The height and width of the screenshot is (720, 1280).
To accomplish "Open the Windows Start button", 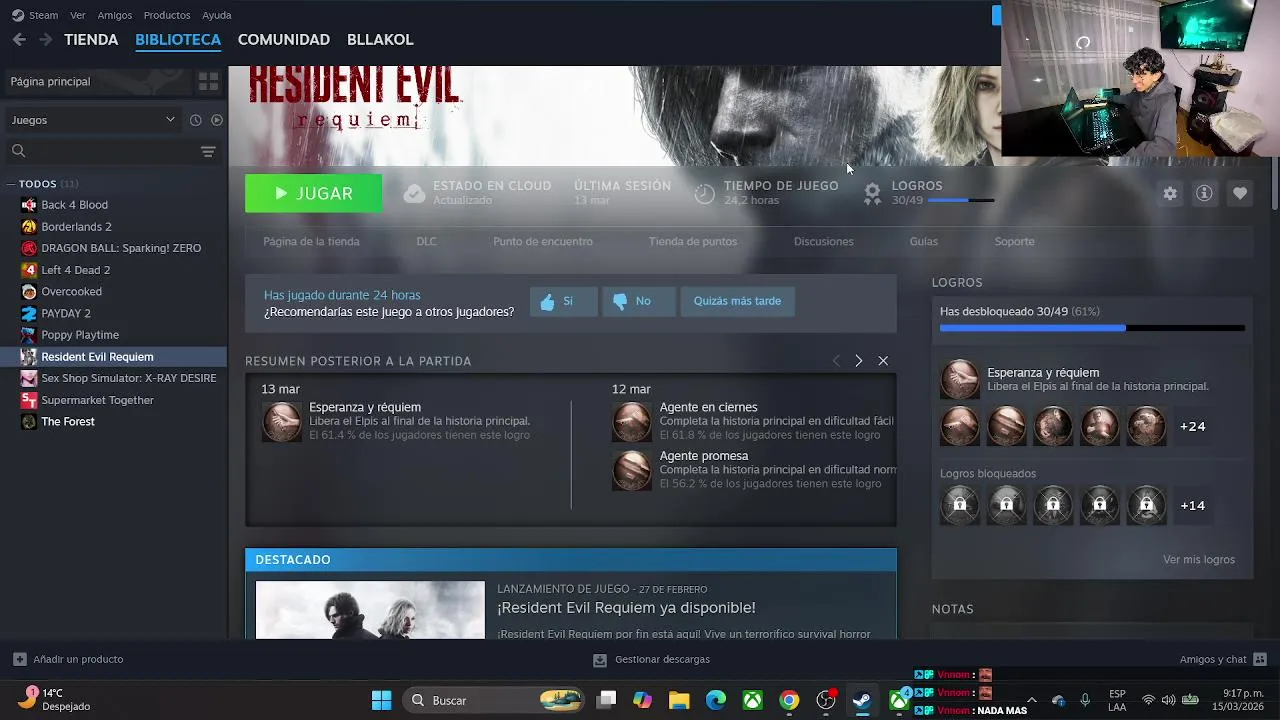I will point(382,700).
